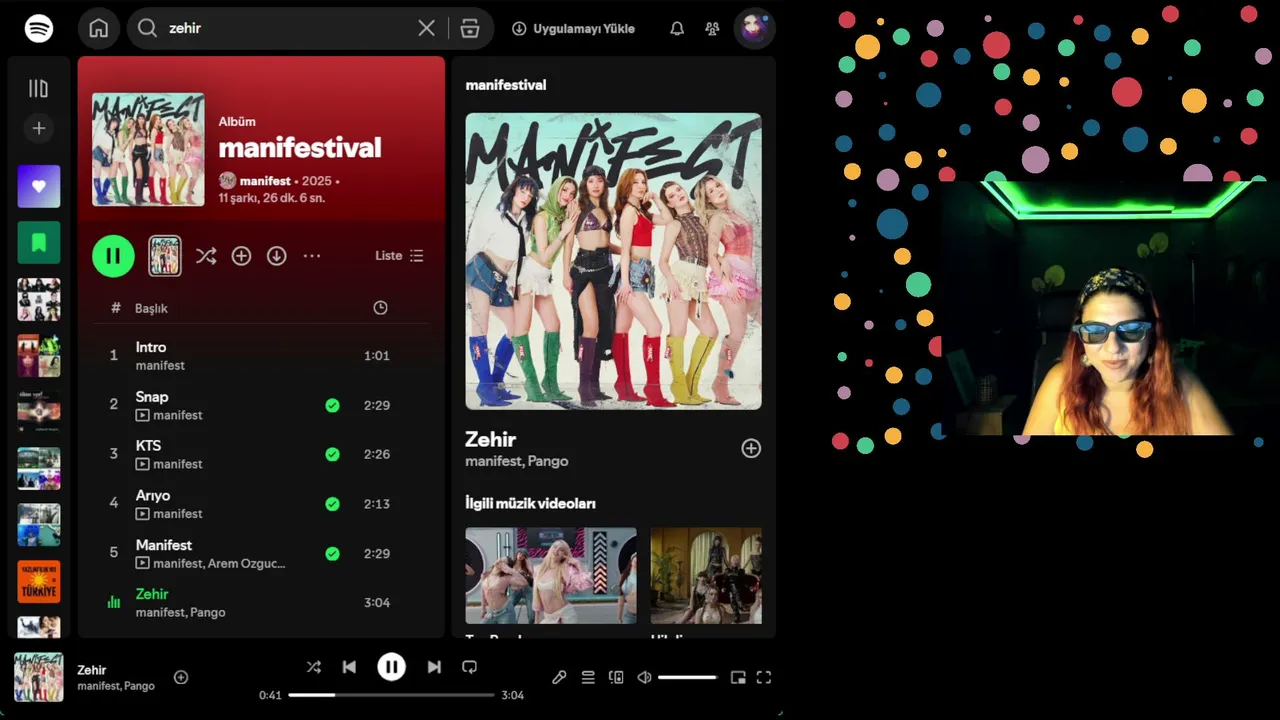Select the Intro track row
Screen dimensions: 1280x720
click(261, 356)
